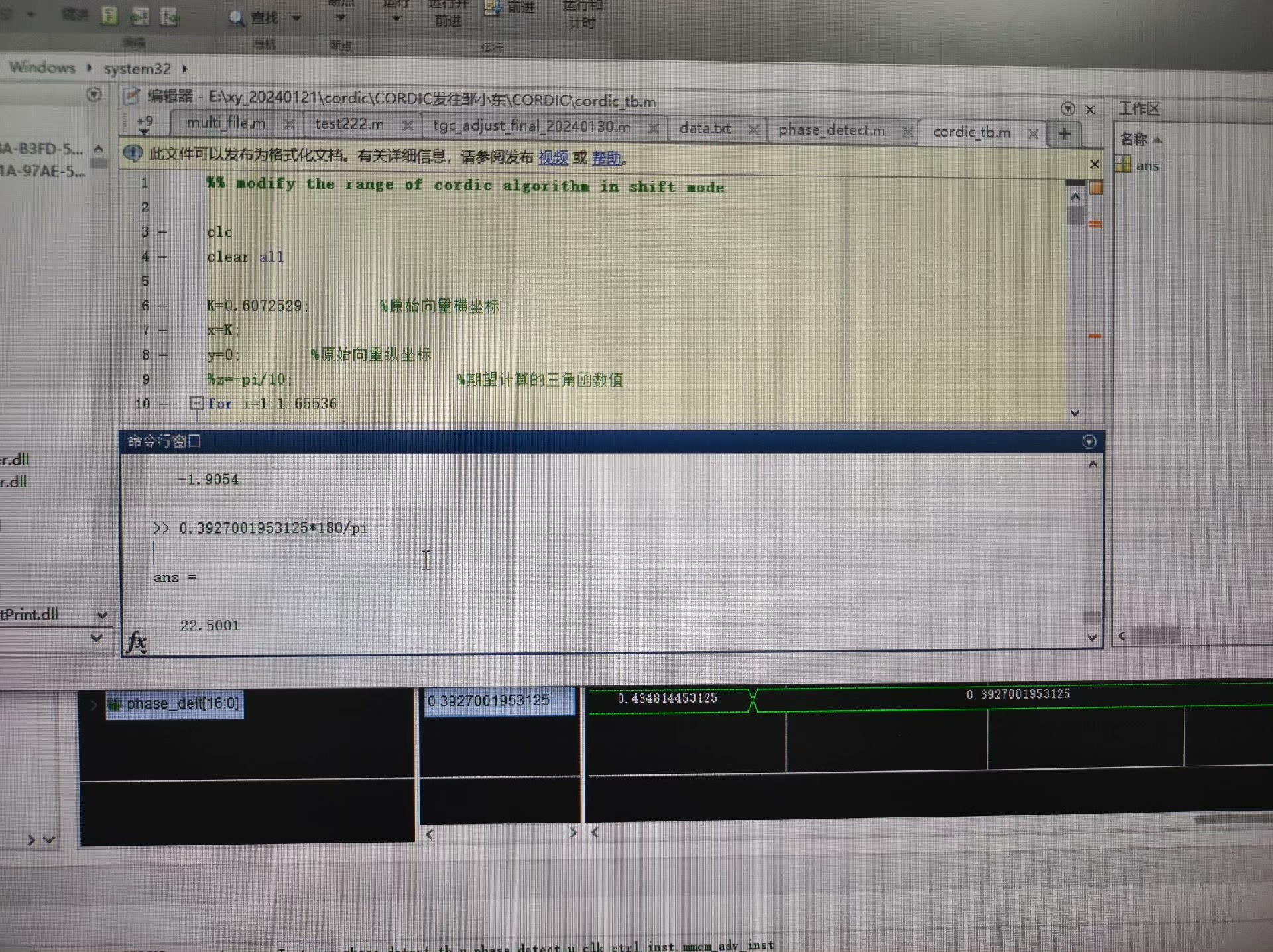The image size is (1273, 952).
Task: Click the increase indent icon
Action: point(140,16)
